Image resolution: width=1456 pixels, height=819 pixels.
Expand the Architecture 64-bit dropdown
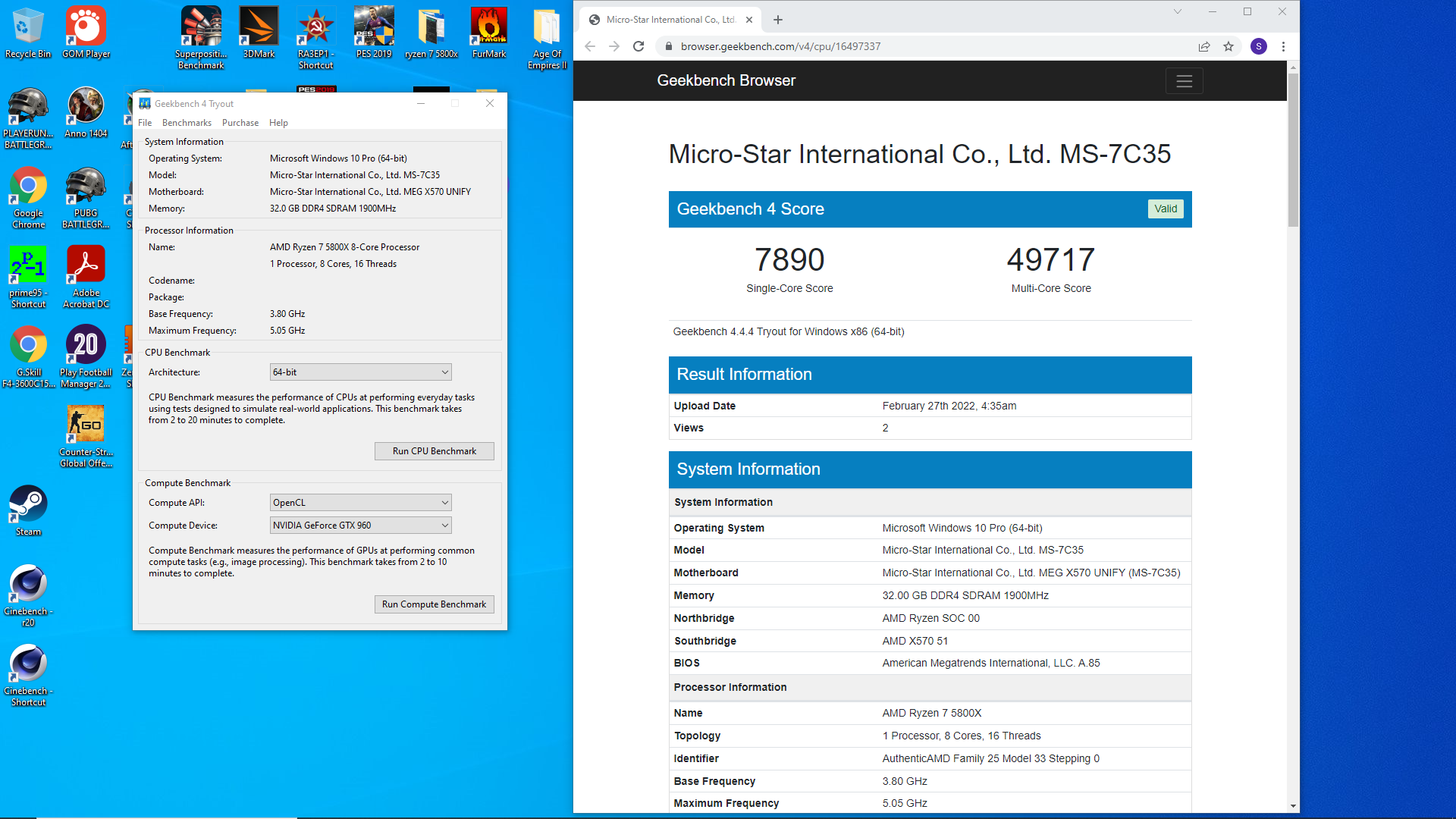point(361,372)
